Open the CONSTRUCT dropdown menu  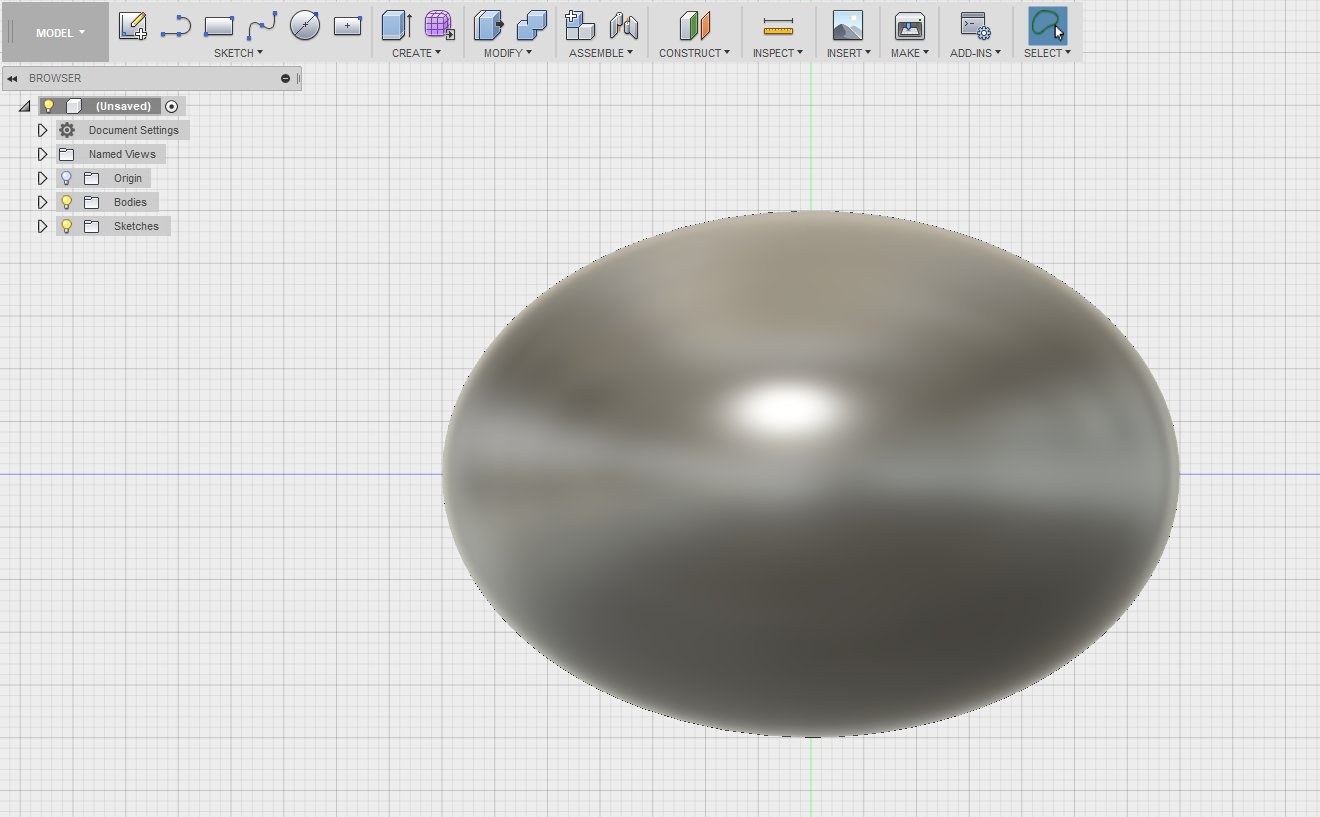coord(694,53)
